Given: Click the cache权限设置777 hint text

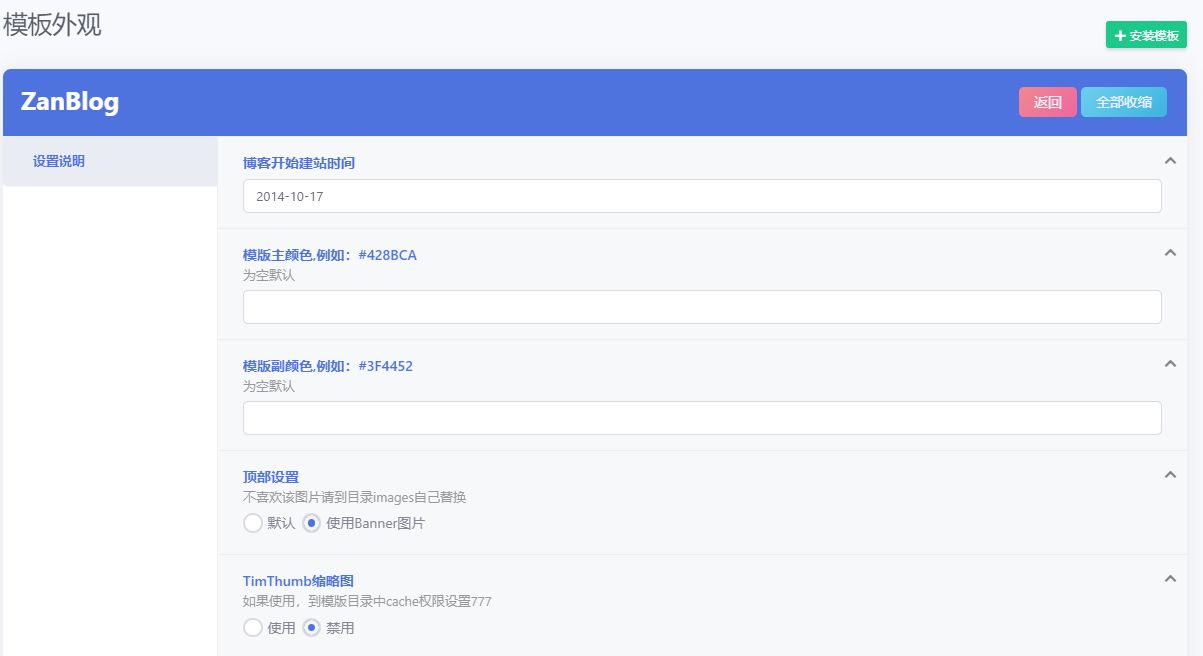Looking at the screenshot, I should click(x=367, y=602).
